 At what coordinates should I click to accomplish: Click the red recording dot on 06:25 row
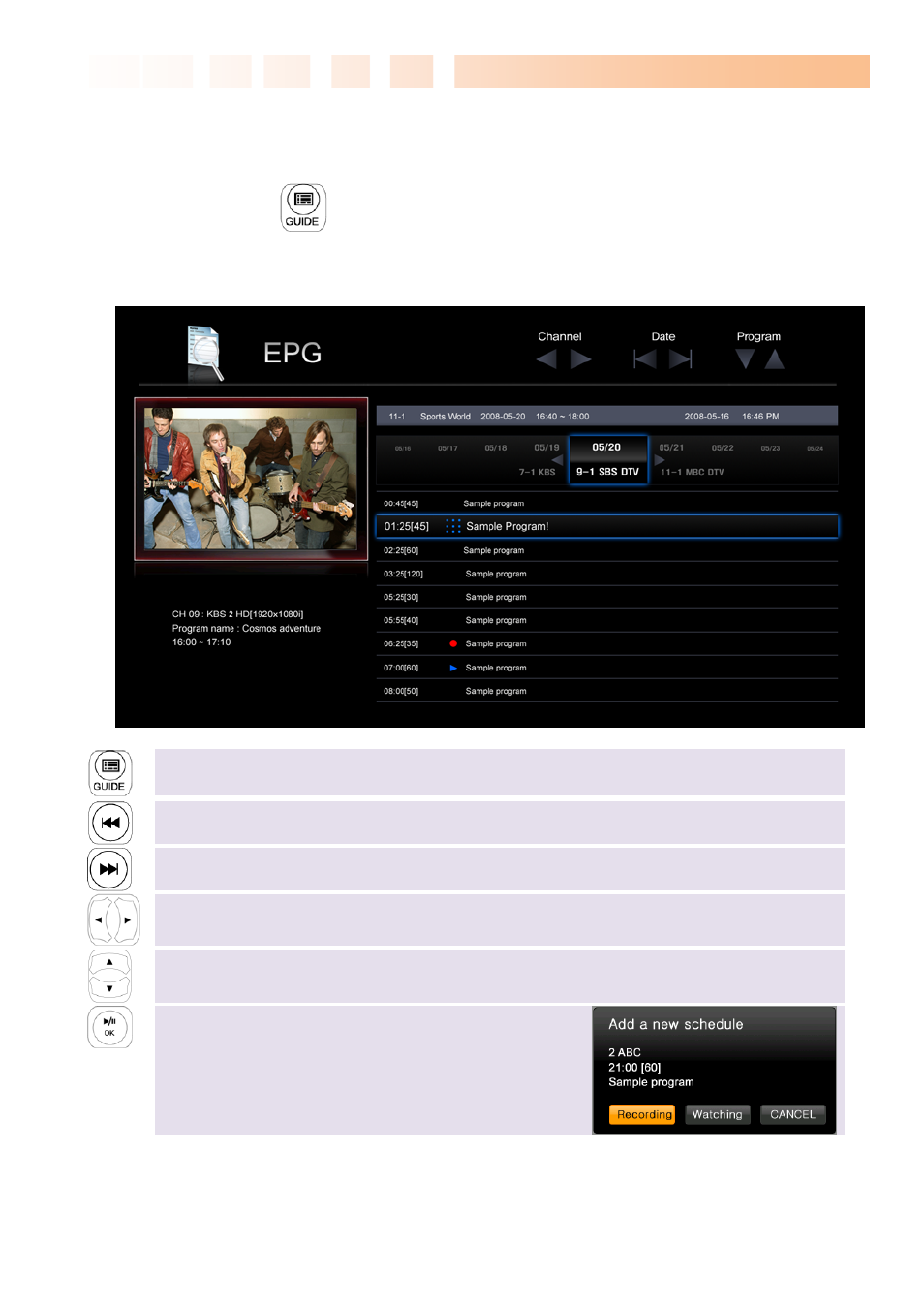(x=453, y=644)
